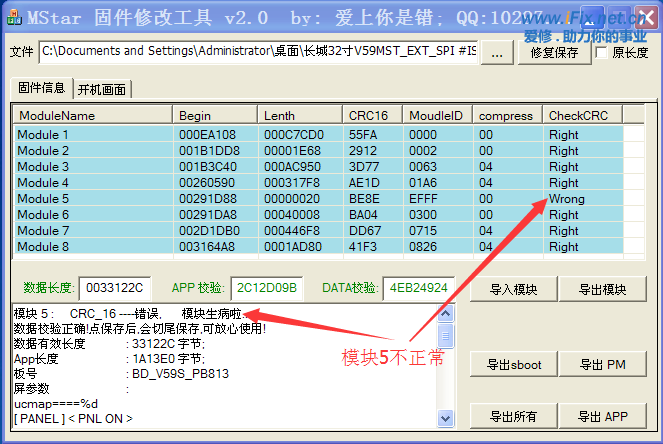Click the Begin column header
Image resolution: width=663 pixels, height=444 pixels.
pyautogui.click(x=215, y=115)
